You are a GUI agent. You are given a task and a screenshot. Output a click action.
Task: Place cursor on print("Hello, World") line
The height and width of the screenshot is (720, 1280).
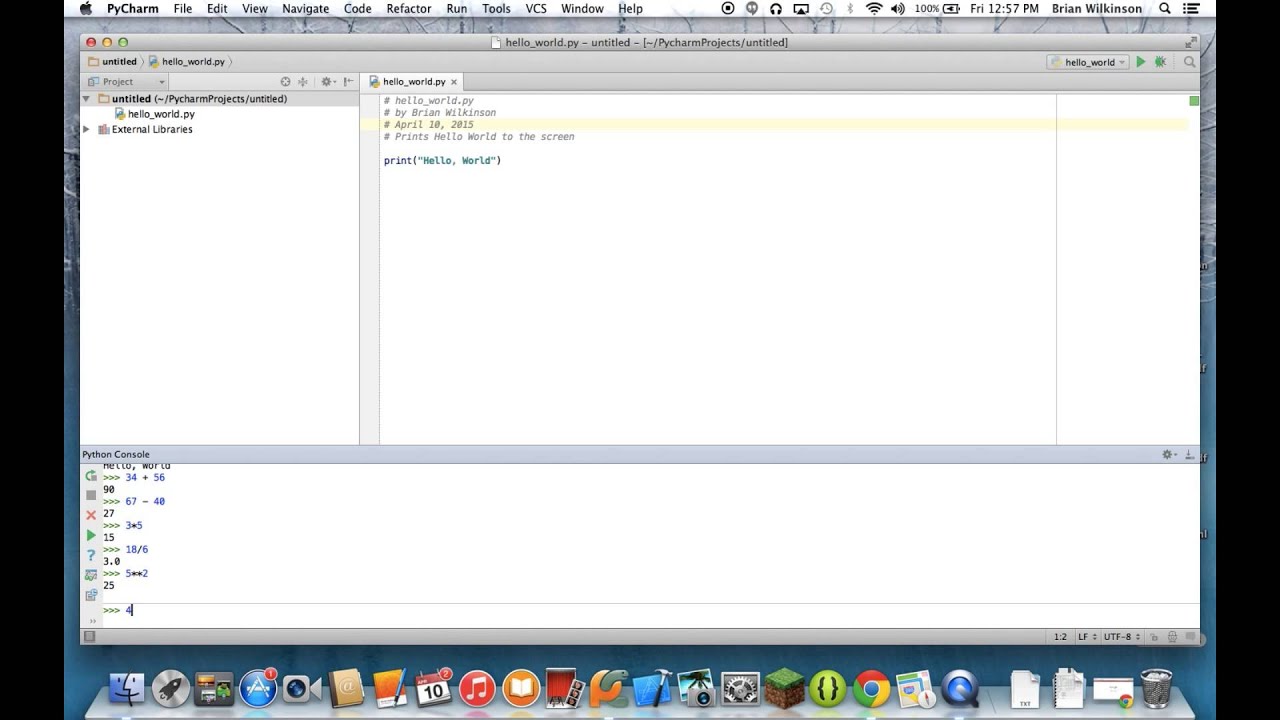[x=442, y=160]
